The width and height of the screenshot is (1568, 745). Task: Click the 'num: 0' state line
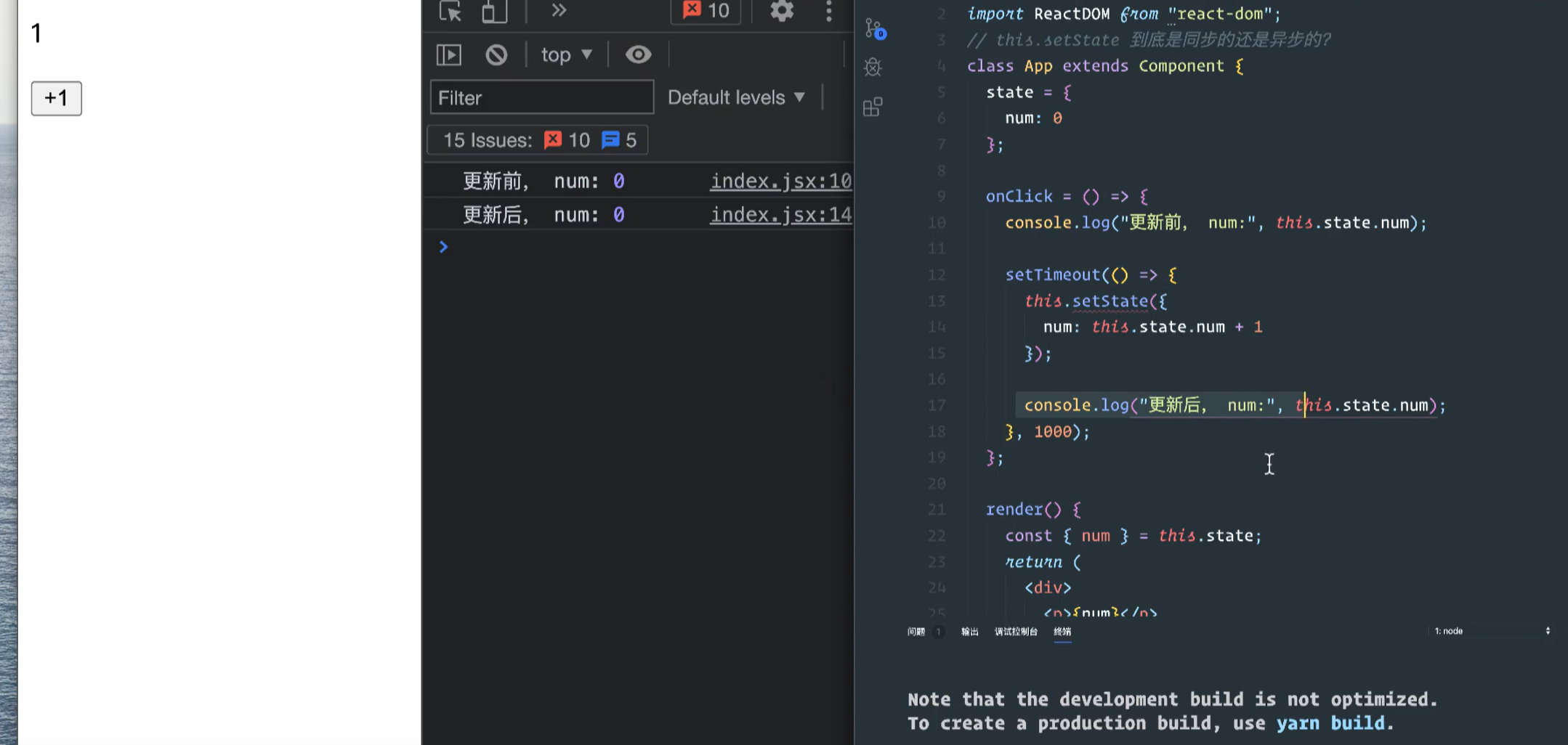pos(1033,118)
